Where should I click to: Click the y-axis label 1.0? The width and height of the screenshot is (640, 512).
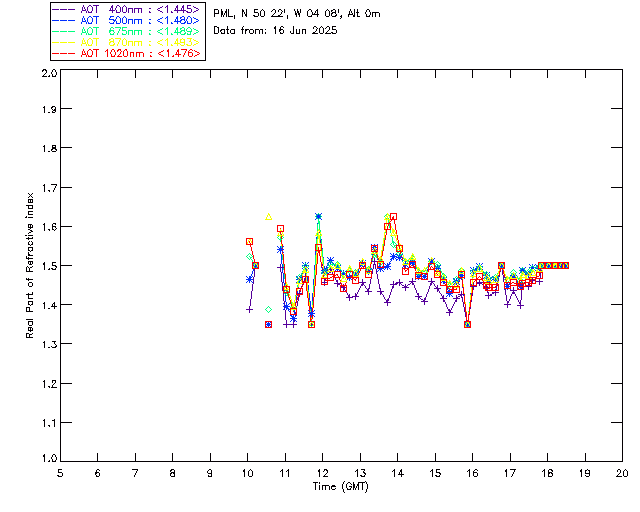click(x=49, y=459)
